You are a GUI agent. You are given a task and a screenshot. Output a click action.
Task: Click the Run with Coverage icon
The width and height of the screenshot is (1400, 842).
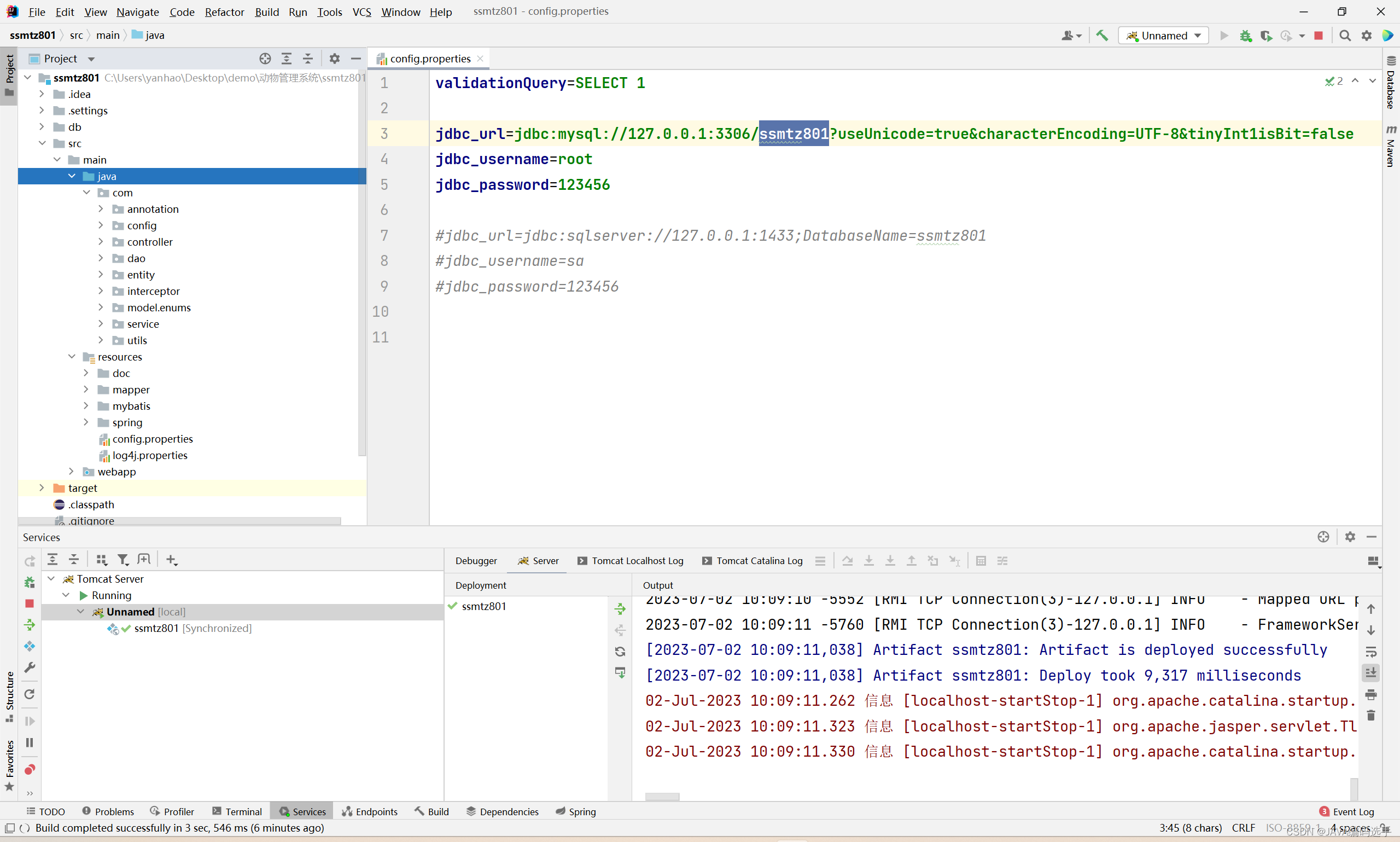click(1265, 35)
